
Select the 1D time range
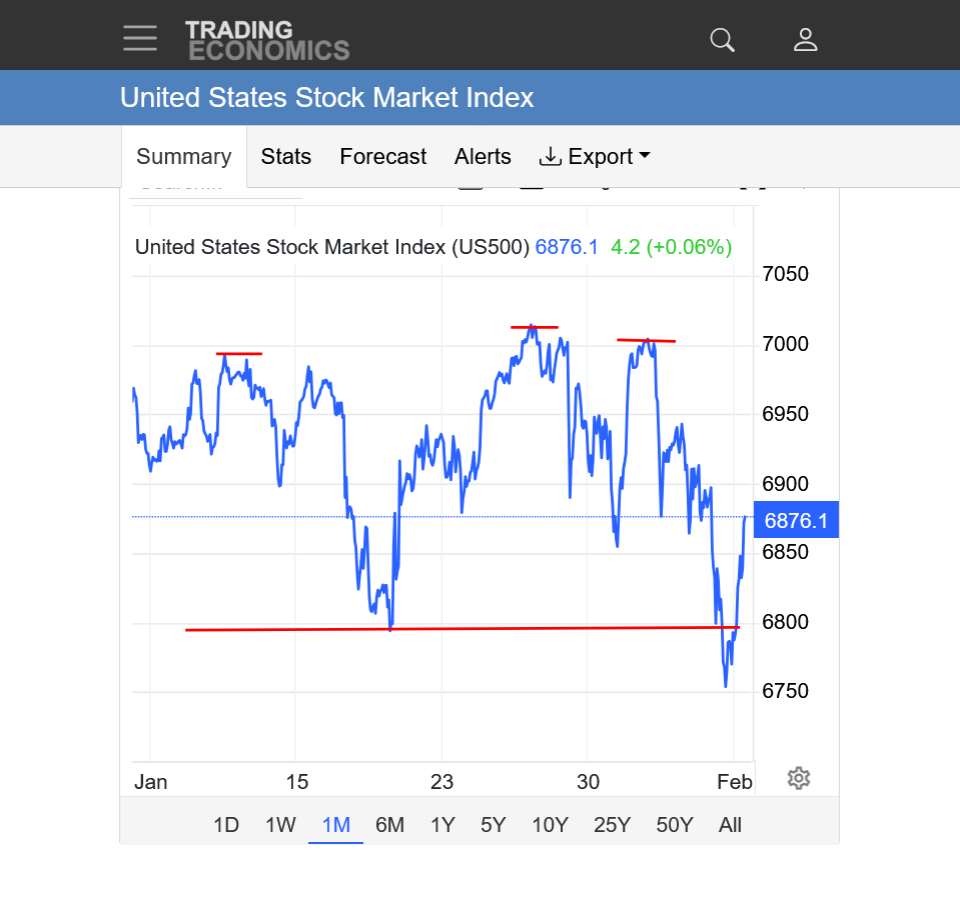(226, 825)
